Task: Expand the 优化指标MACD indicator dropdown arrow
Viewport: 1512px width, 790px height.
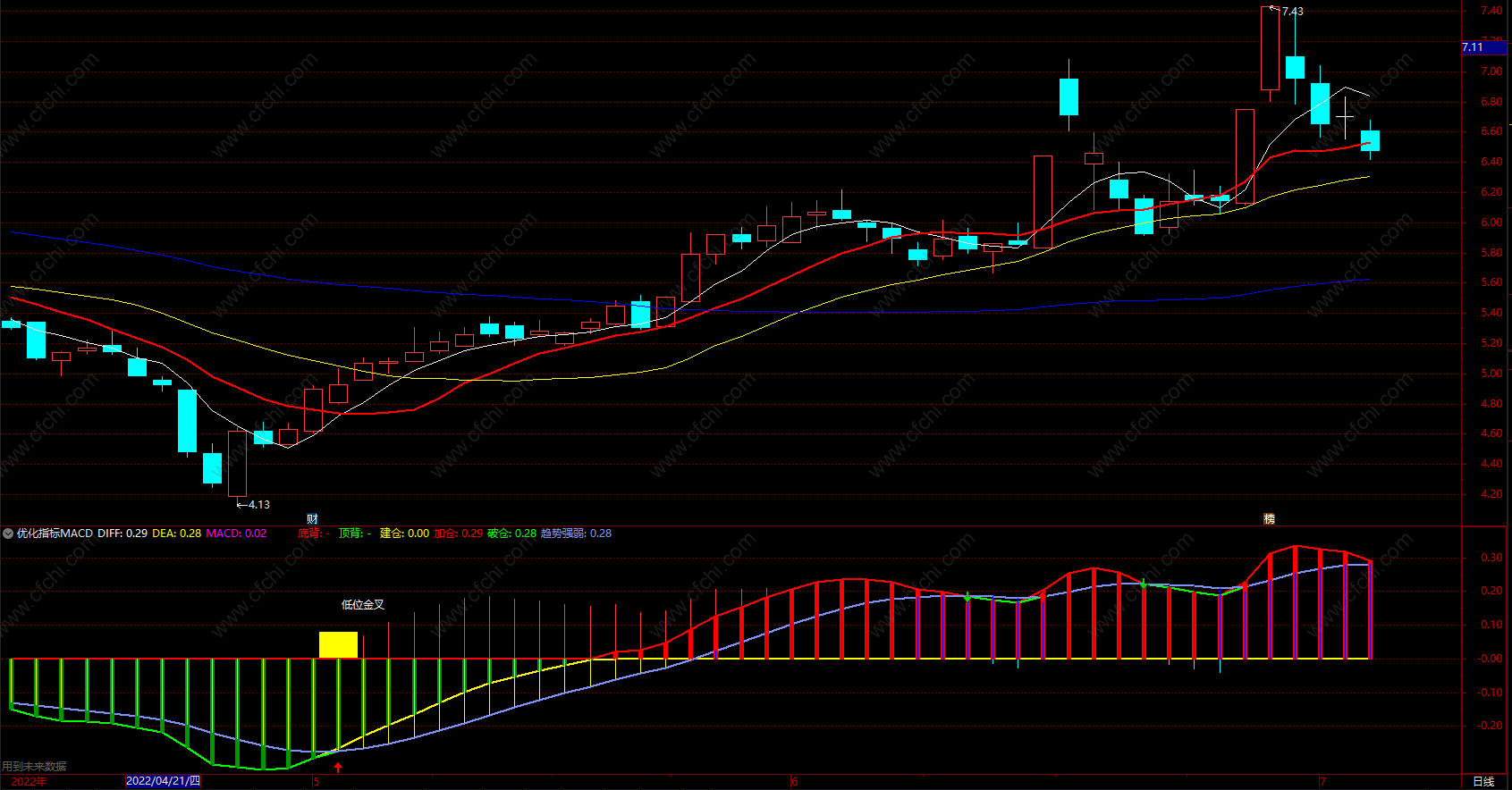Action: 8,534
